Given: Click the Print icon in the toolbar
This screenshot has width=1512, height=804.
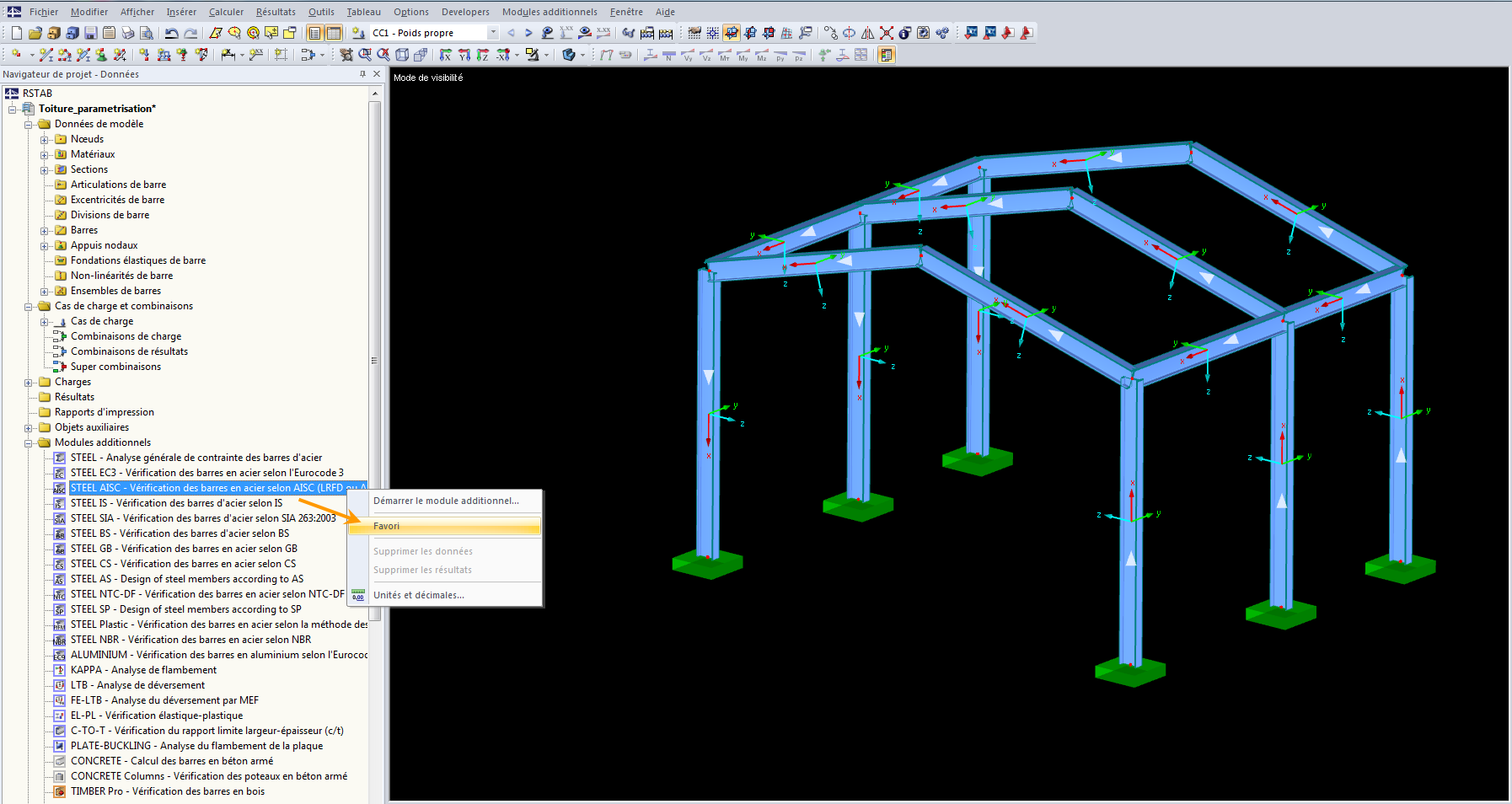Looking at the screenshot, I should pyautogui.click(x=127, y=33).
